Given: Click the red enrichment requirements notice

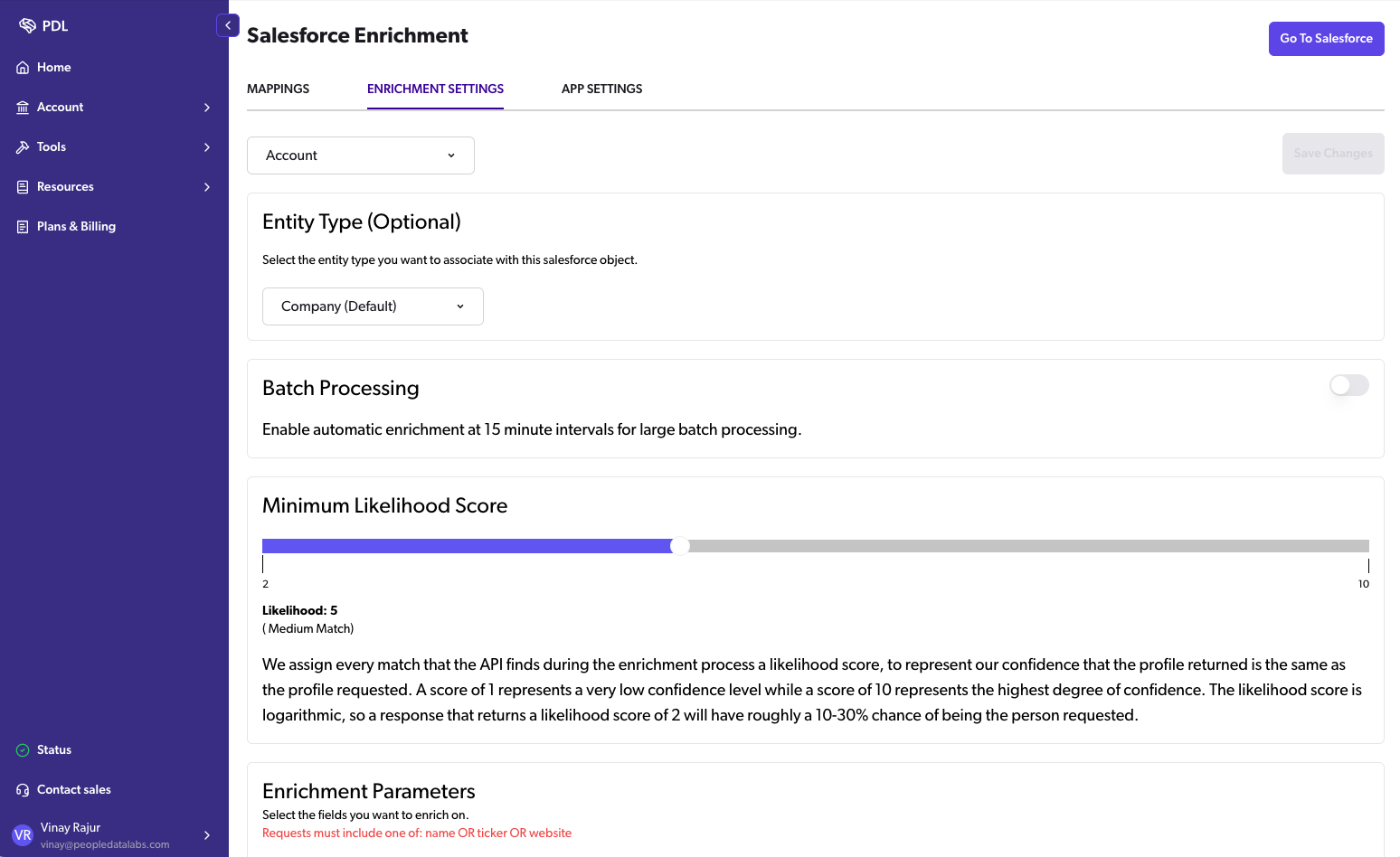Looking at the screenshot, I should coord(417,833).
